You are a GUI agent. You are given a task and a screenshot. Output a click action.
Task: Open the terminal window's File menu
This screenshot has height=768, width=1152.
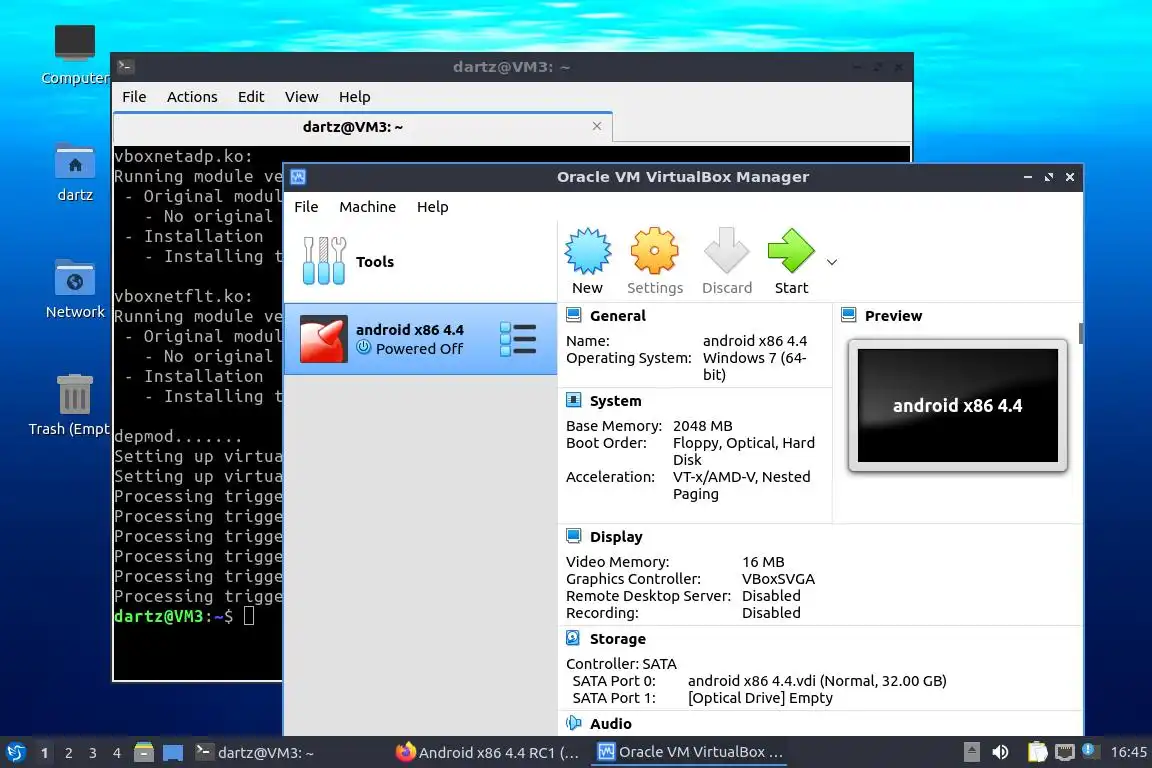[x=134, y=97]
